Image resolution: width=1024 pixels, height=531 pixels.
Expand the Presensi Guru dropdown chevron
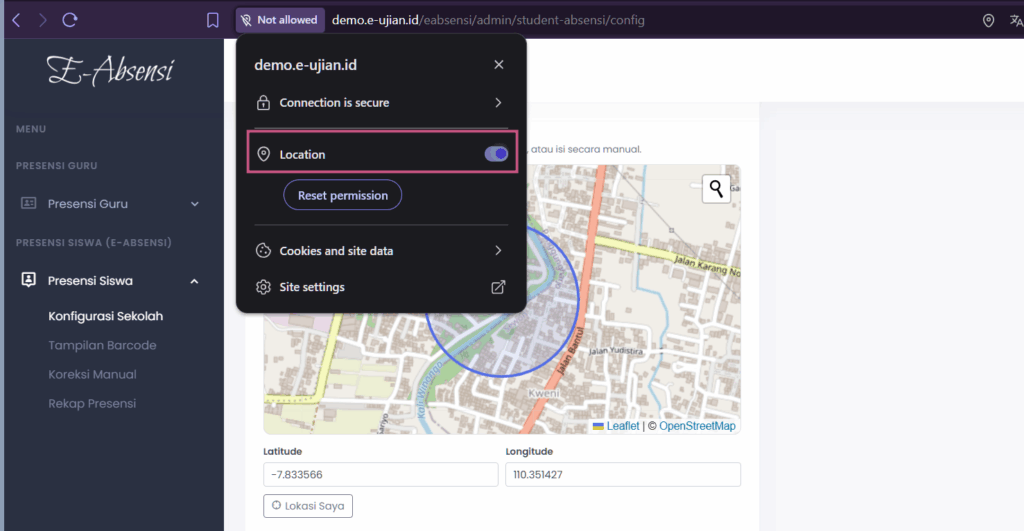tap(195, 204)
